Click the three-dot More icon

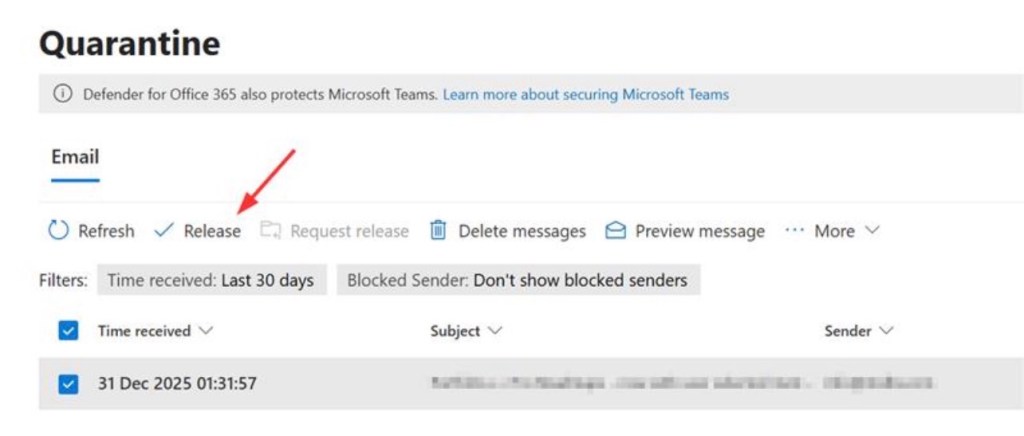coord(794,231)
